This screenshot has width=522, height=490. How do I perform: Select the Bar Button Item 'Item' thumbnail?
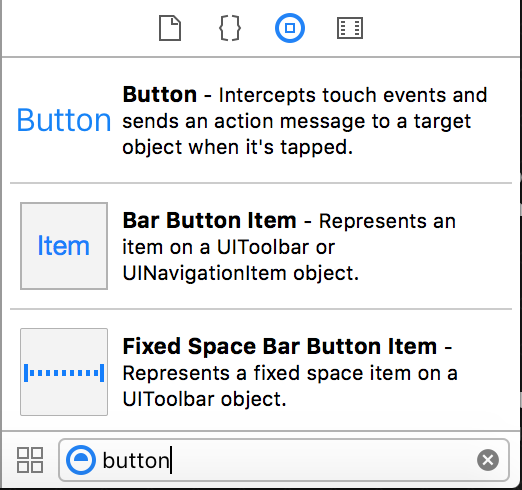[64, 246]
